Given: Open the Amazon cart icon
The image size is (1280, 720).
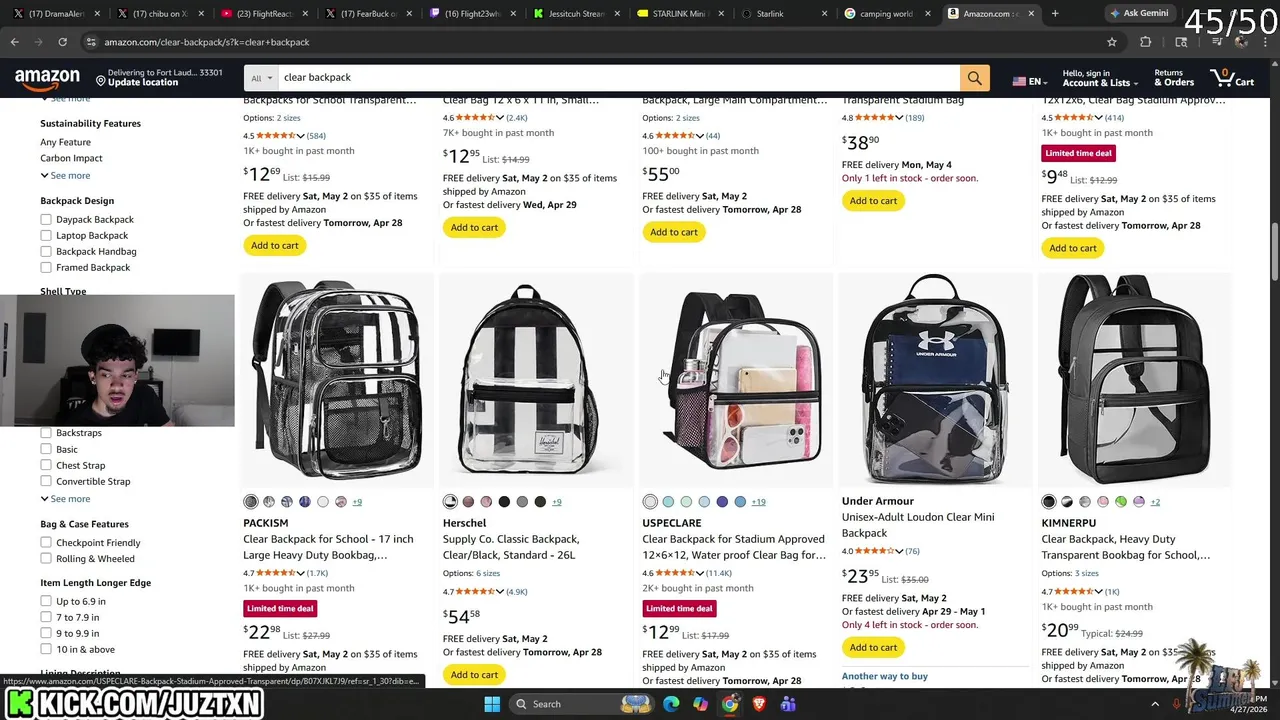Looking at the screenshot, I should coord(1232,78).
